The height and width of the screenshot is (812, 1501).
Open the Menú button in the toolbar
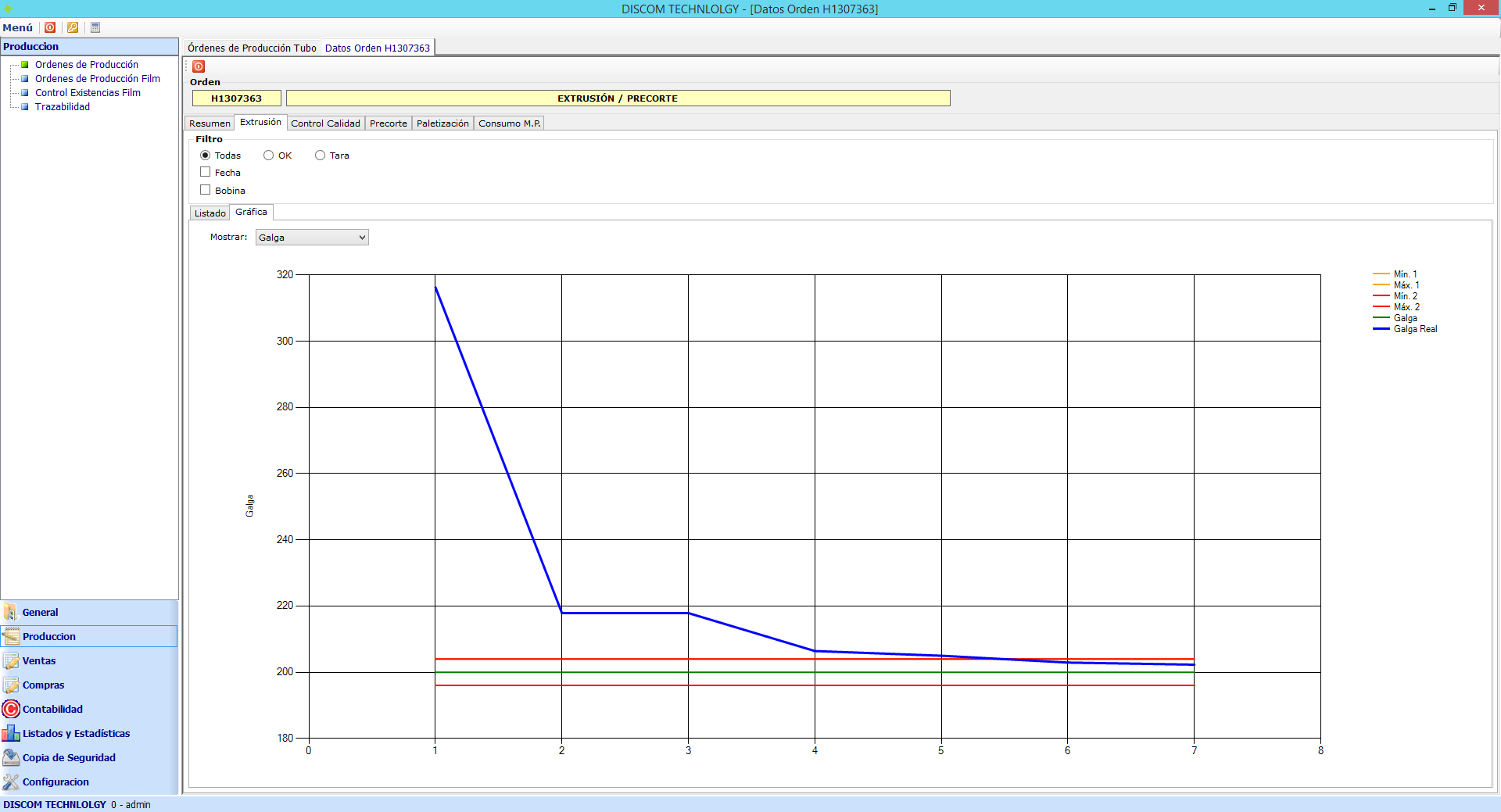(18, 27)
